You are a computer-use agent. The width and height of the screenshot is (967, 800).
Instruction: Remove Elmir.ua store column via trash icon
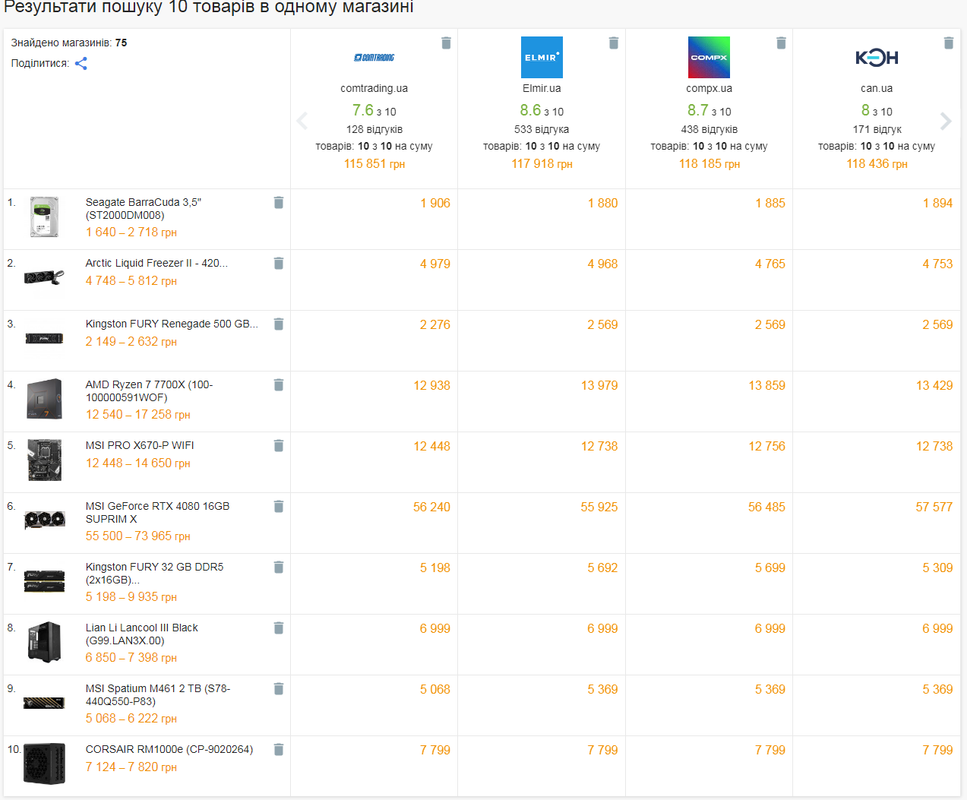(614, 43)
